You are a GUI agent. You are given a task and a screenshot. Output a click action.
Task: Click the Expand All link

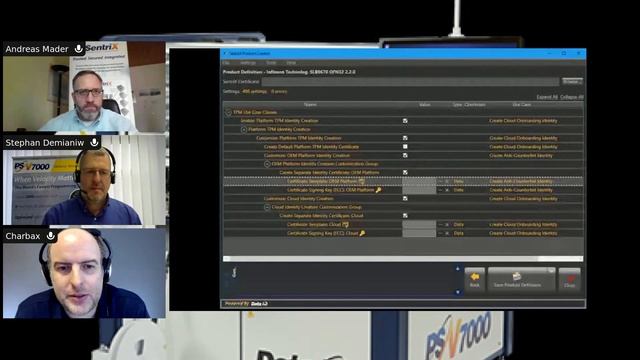547,97
